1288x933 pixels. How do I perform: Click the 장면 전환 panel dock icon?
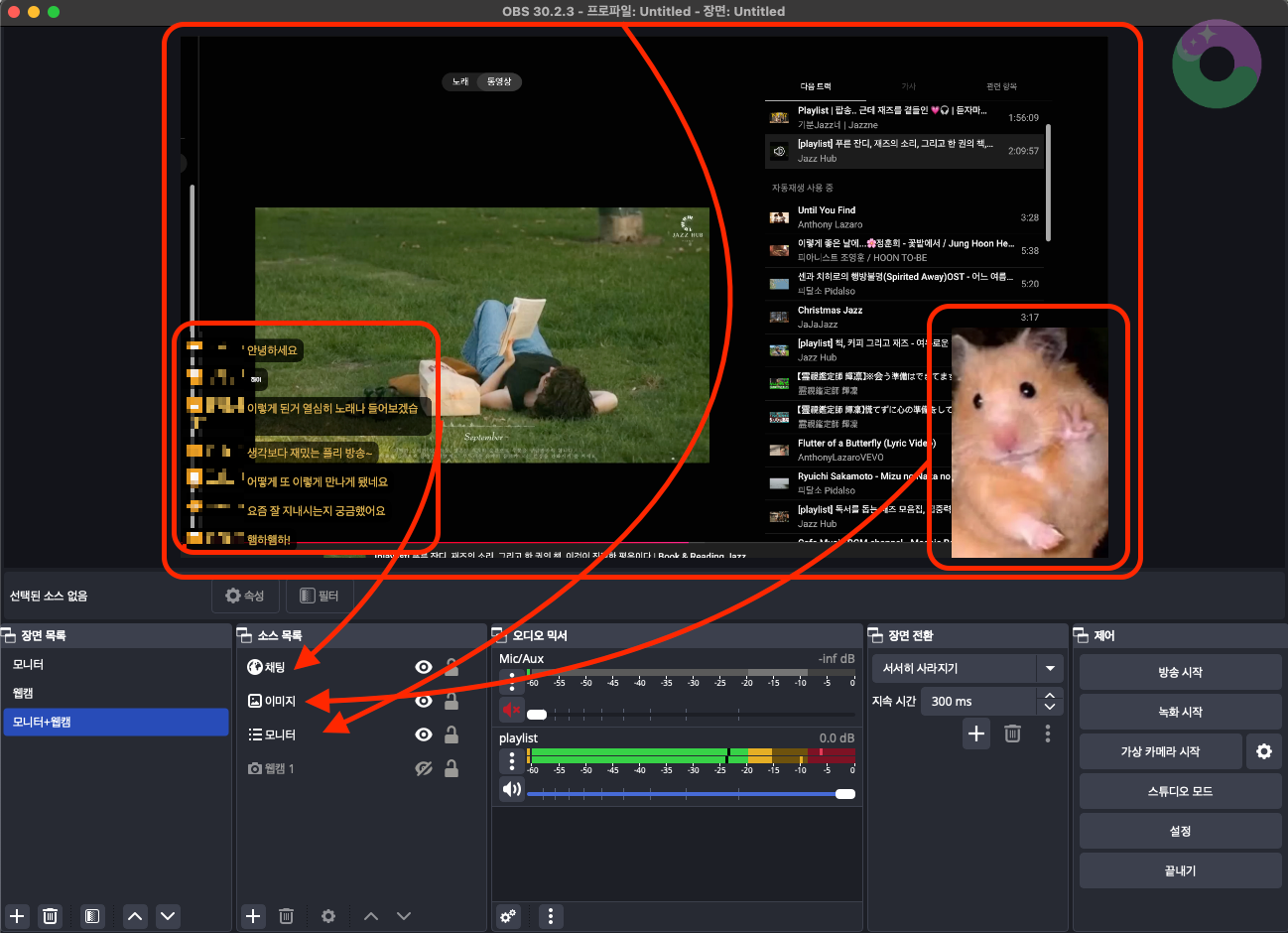(x=876, y=635)
